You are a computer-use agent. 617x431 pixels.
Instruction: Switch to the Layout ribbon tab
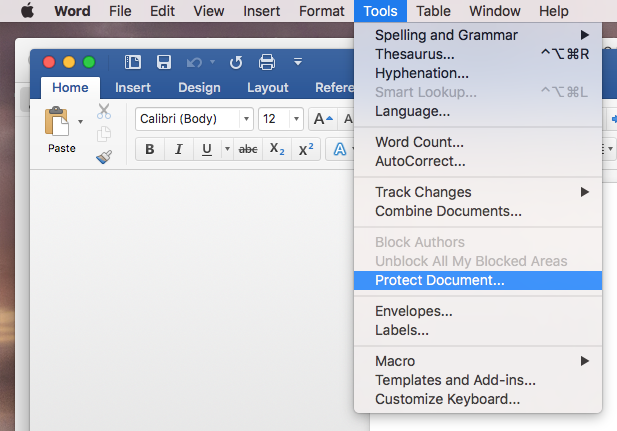pos(268,87)
